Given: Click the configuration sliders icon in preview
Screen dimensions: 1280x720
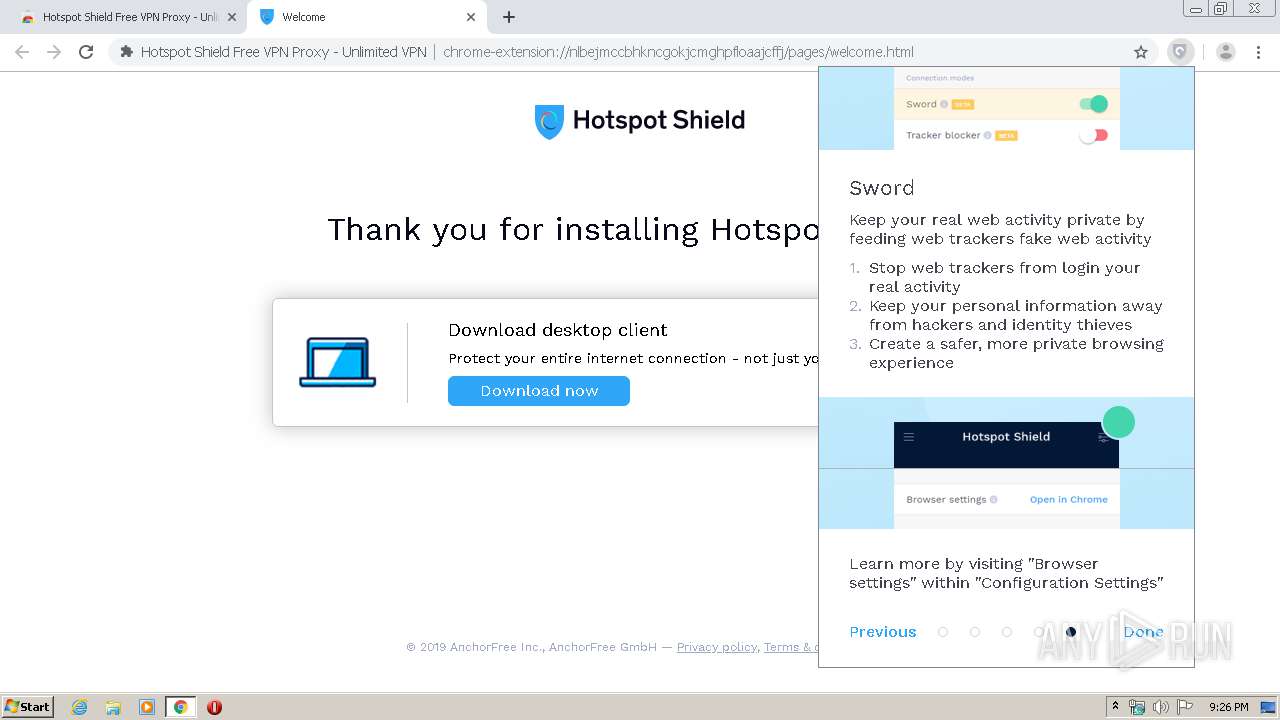Looking at the screenshot, I should [x=1103, y=438].
